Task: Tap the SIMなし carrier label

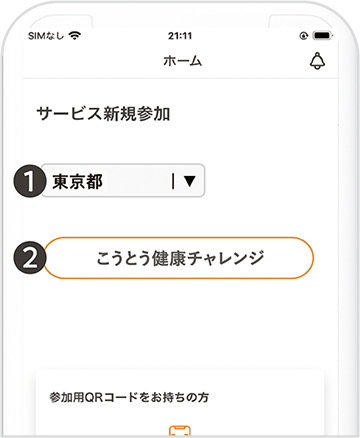Action: 46,36
